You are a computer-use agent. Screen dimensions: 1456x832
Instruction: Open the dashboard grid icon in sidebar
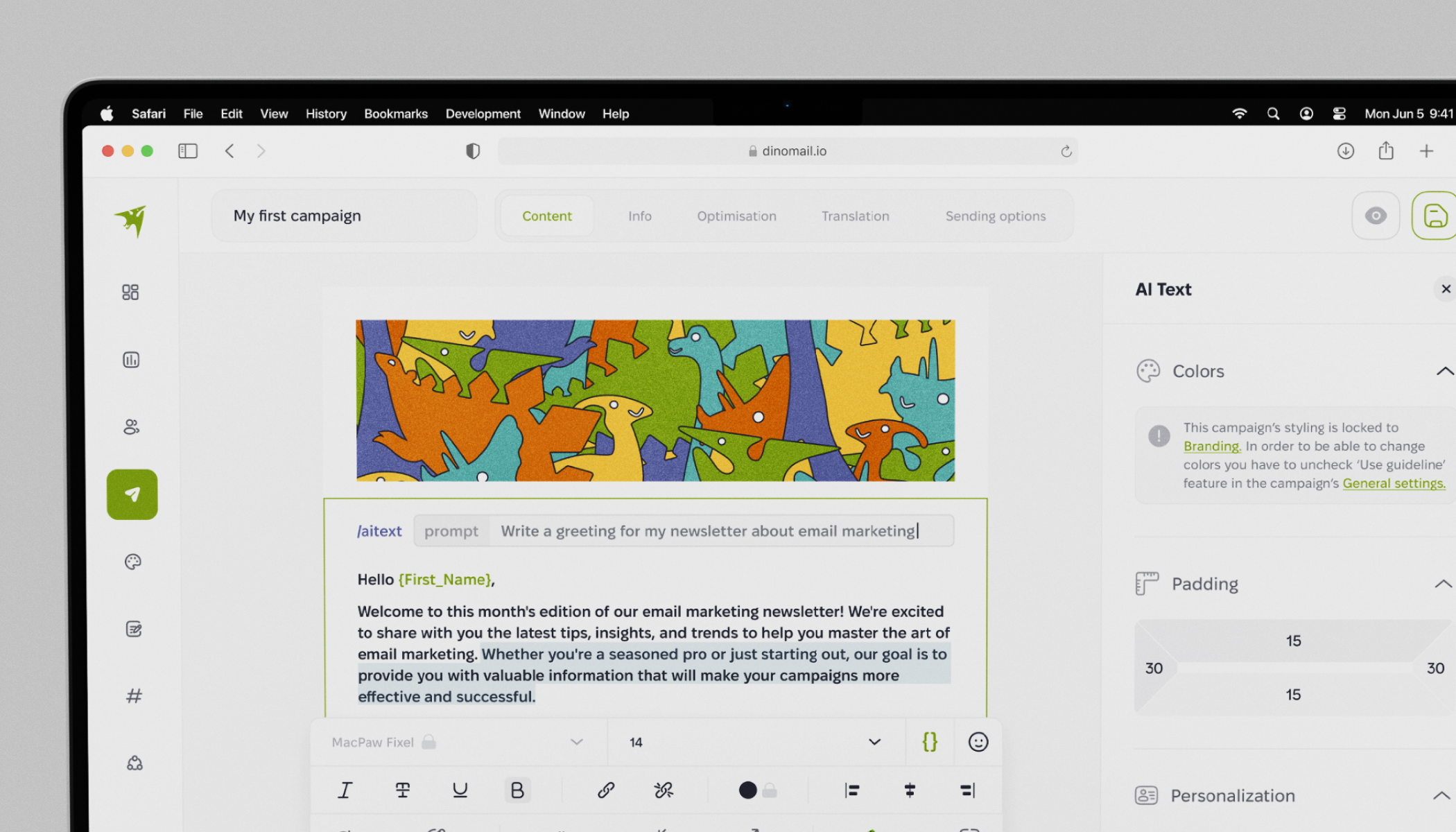pos(130,292)
